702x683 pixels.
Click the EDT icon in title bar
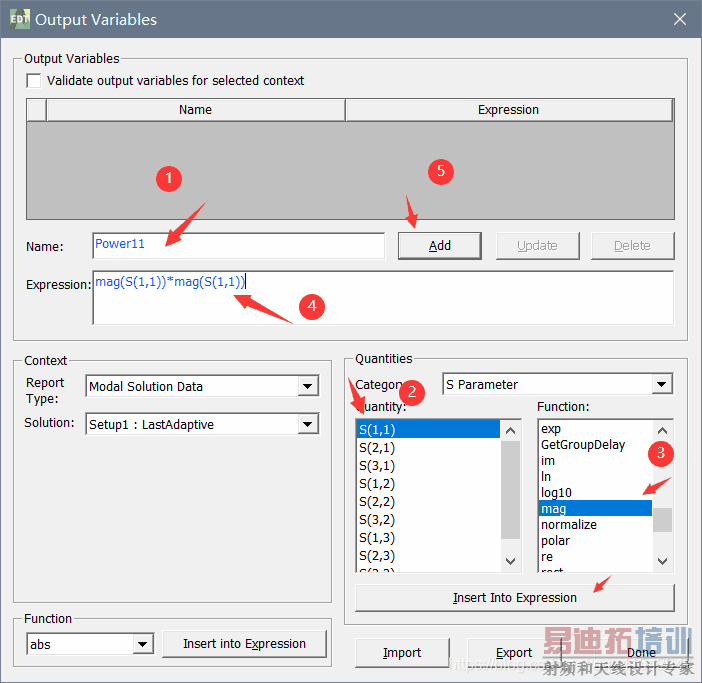[19, 19]
